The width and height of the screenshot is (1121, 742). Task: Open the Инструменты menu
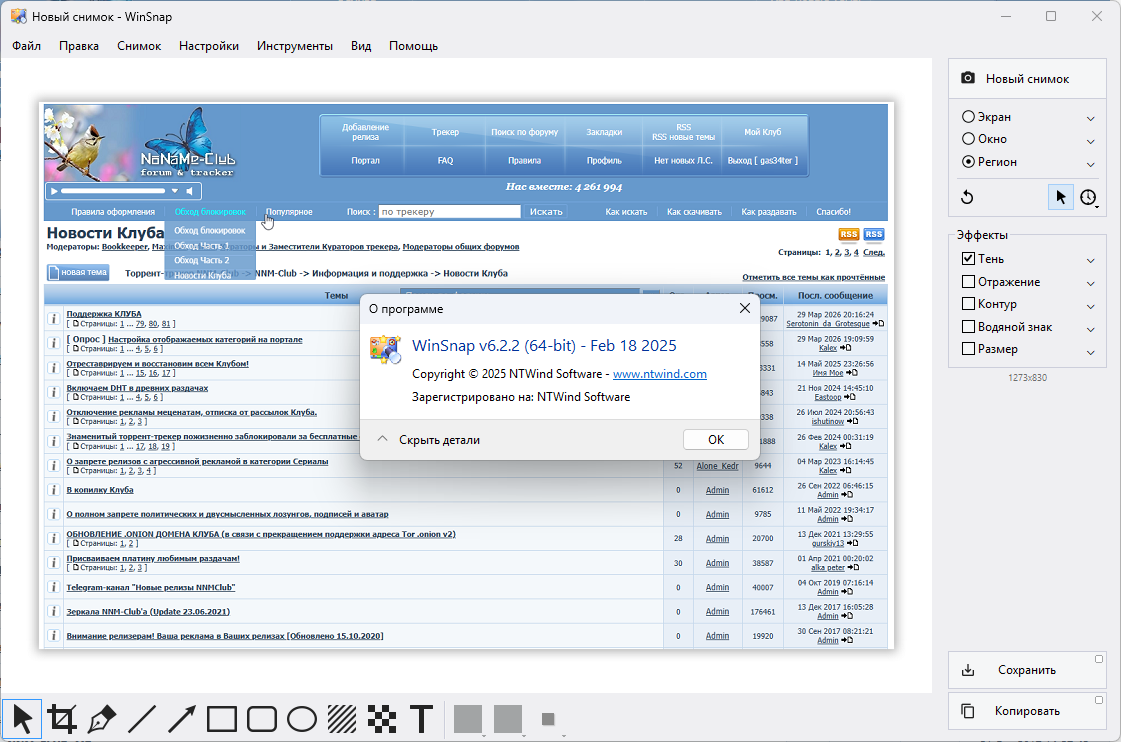294,46
